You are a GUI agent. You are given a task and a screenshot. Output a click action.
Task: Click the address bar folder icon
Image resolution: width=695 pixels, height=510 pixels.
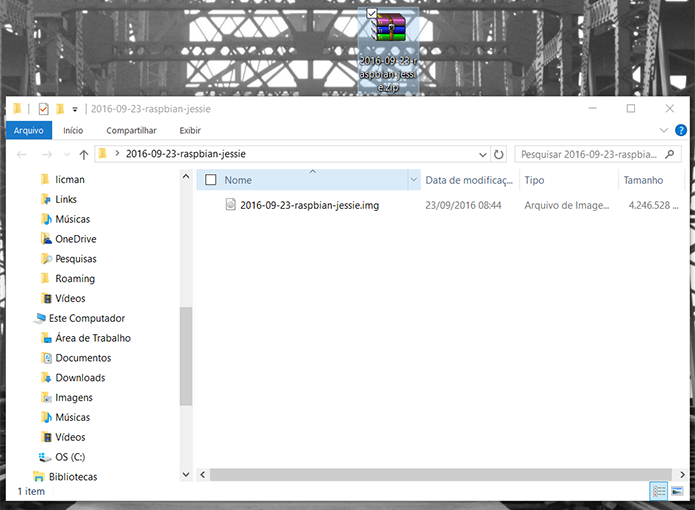click(103, 154)
